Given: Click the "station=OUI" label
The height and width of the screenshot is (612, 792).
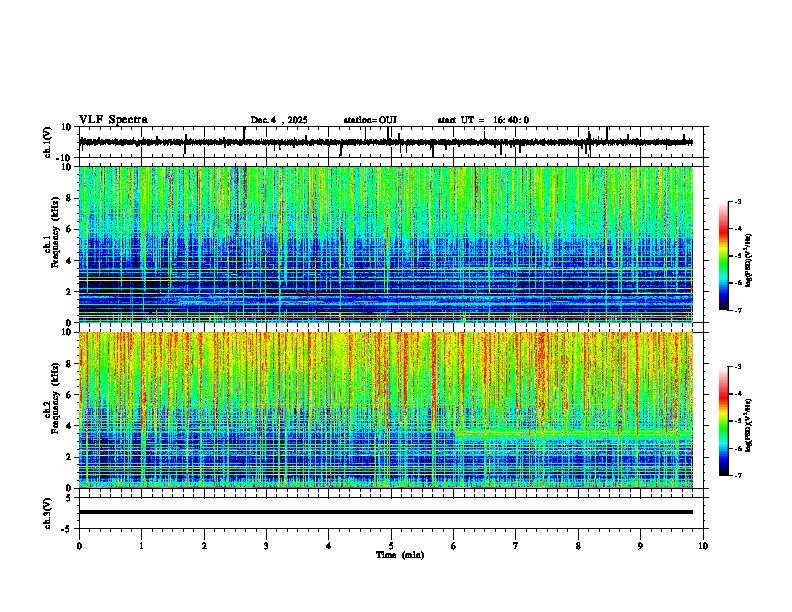Looking at the screenshot, I should click(x=370, y=120).
